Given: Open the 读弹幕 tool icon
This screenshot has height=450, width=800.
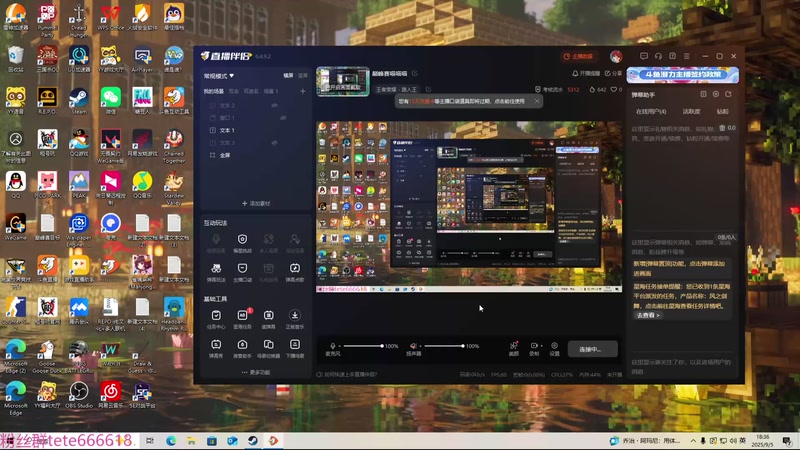Looking at the screenshot, I should pyautogui.click(x=269, y=315).
